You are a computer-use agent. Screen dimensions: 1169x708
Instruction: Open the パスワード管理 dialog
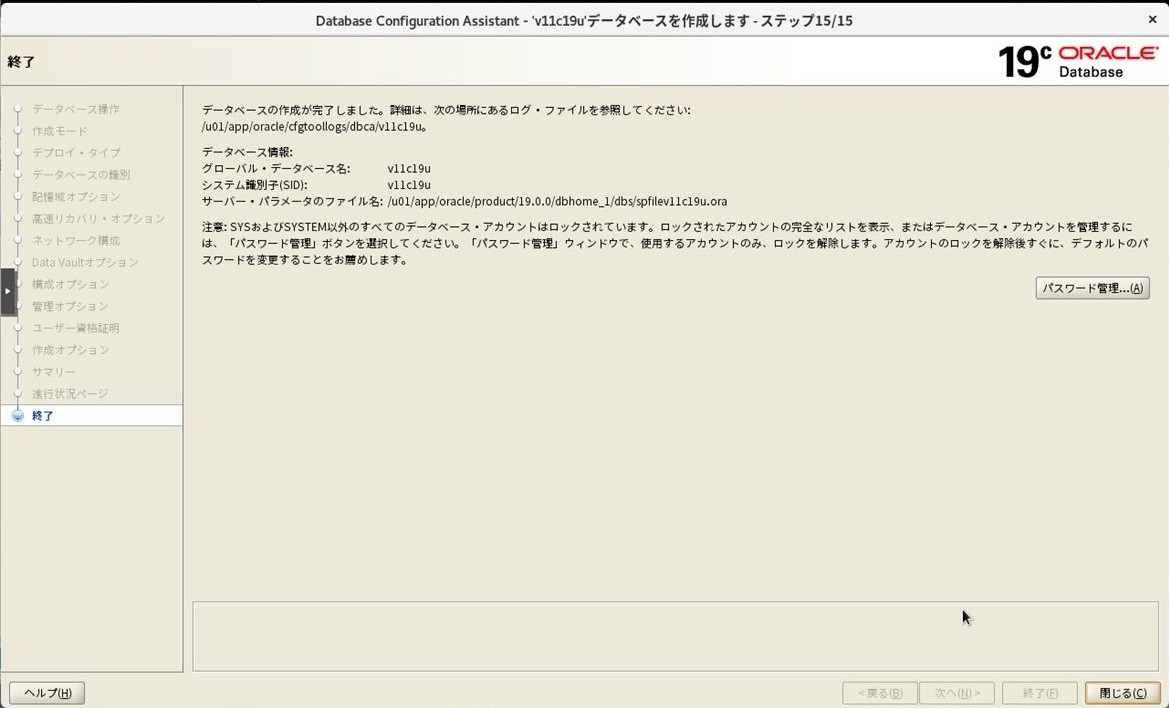point(1092,288)
